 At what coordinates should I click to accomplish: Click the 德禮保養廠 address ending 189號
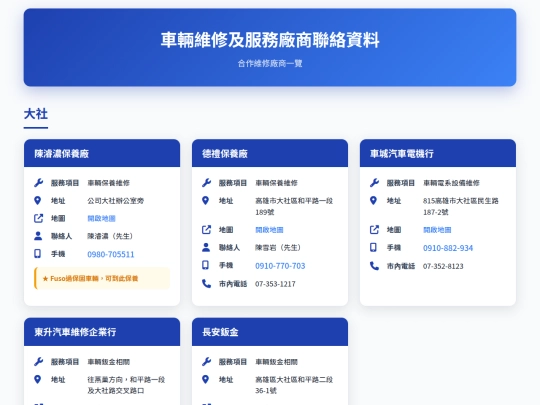[x=294, y=206]
